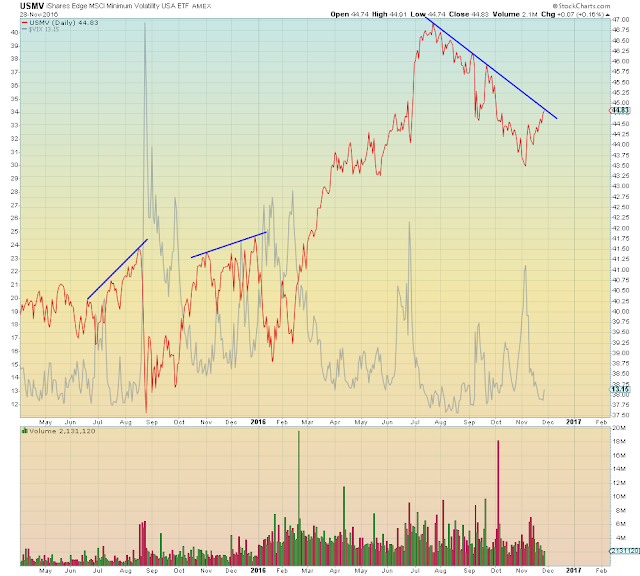This screenshot has height=576, width=640.
Task: Click the 20 label on left VIX axis
Action: tap(14, 298)
